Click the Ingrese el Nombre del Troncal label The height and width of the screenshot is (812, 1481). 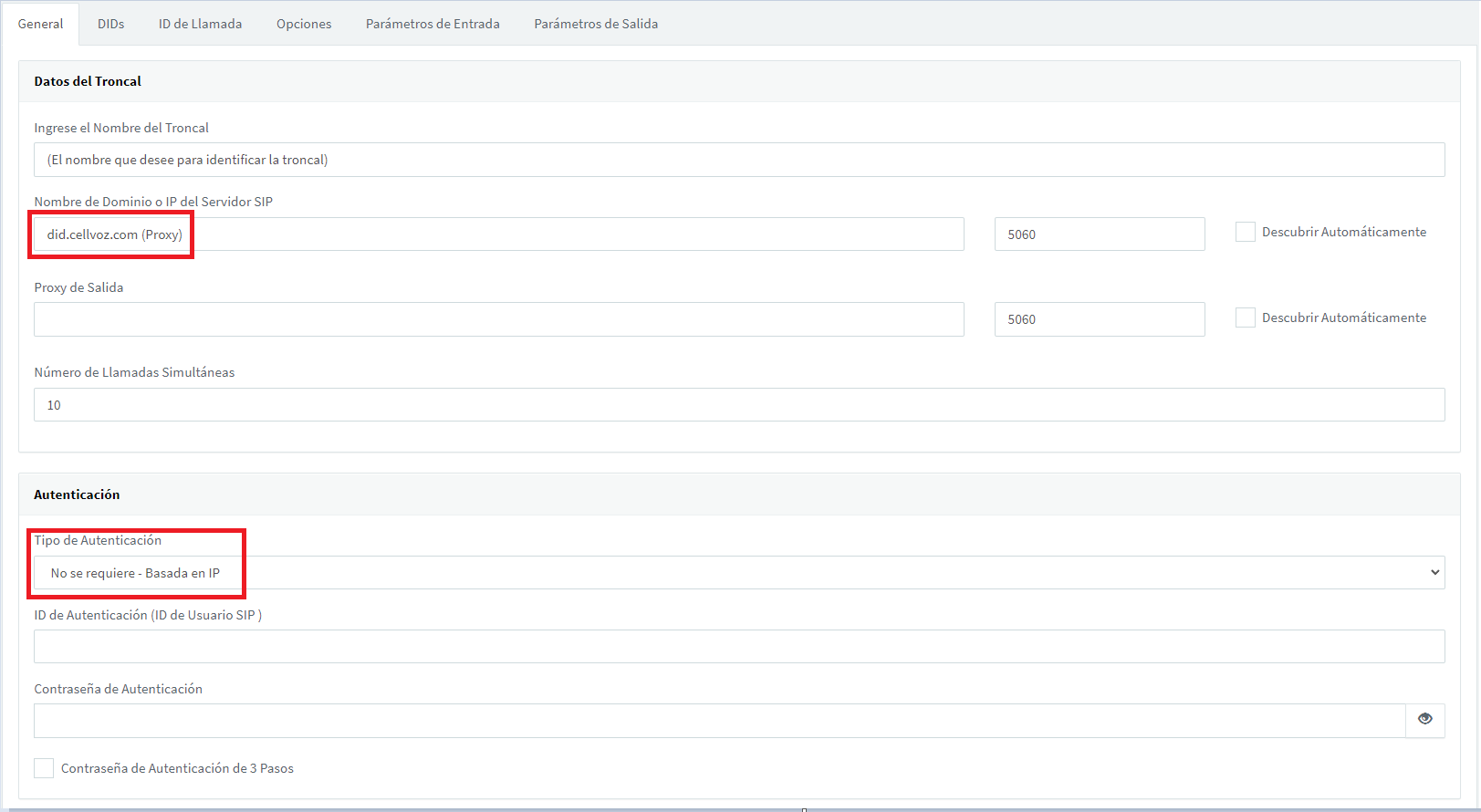[121, 128]
